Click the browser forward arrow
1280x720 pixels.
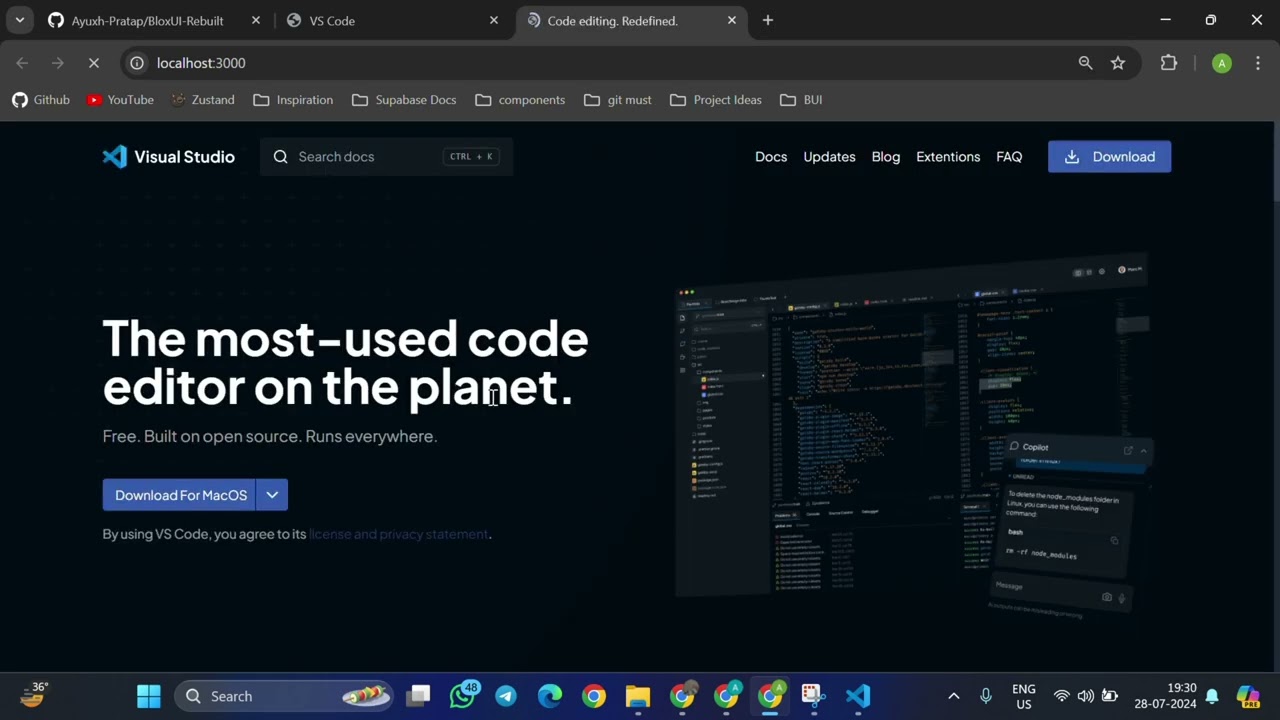[x=58, y=63]
